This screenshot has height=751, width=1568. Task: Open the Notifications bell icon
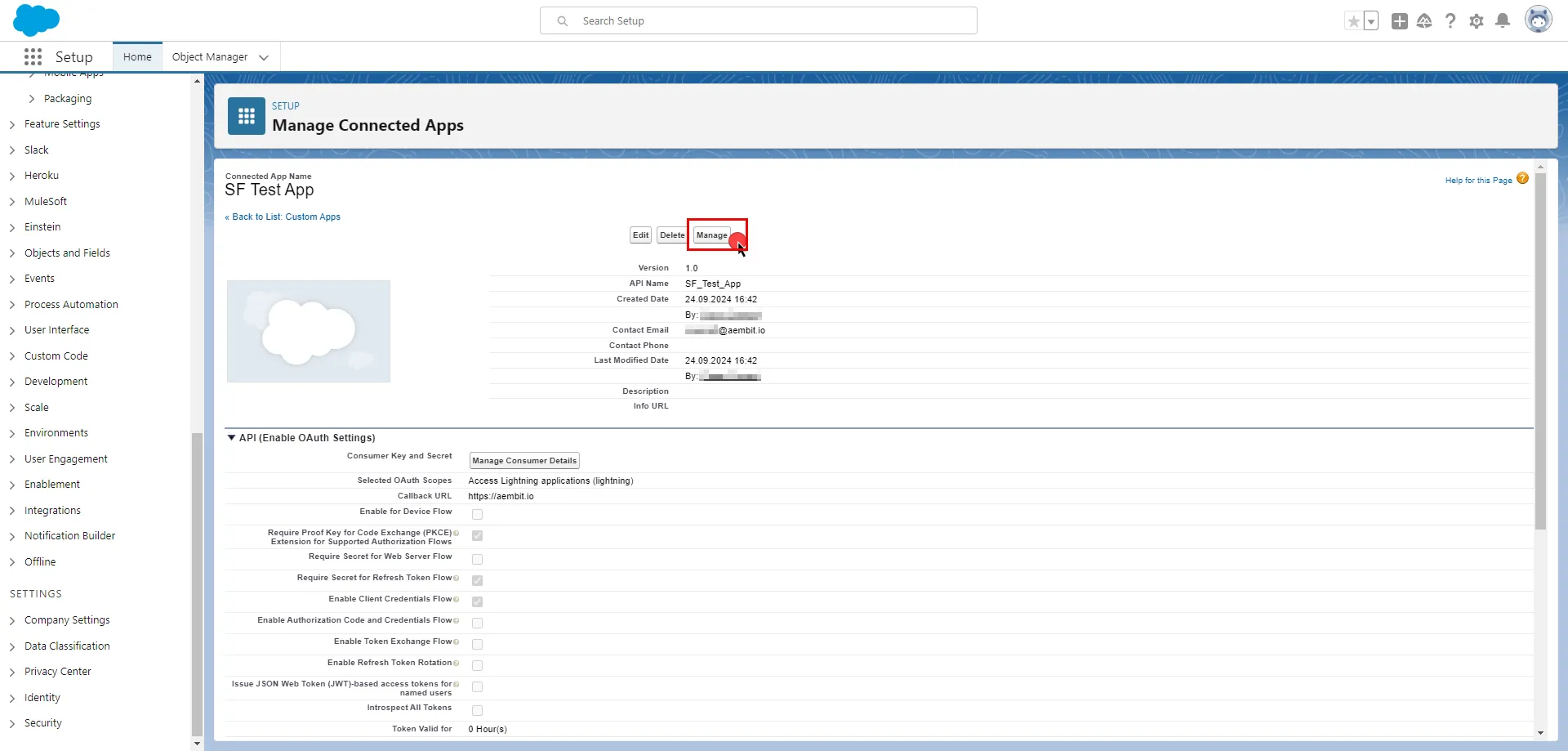click(1503, 21)
